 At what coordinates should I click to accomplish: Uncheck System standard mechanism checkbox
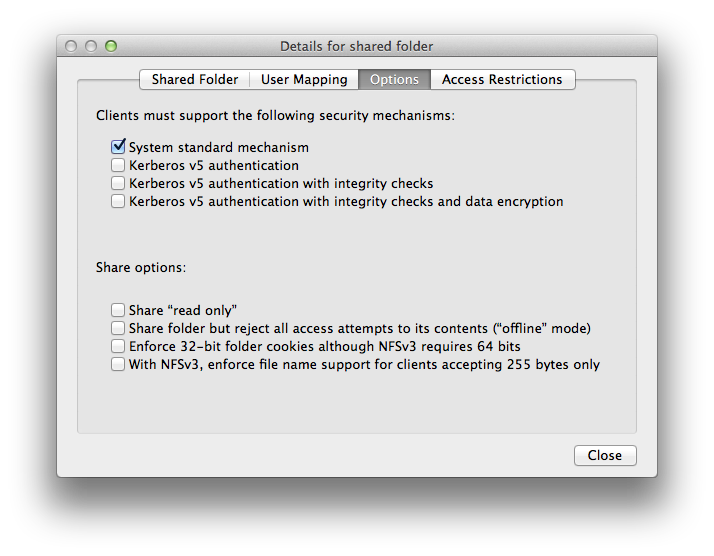point(118,147)
